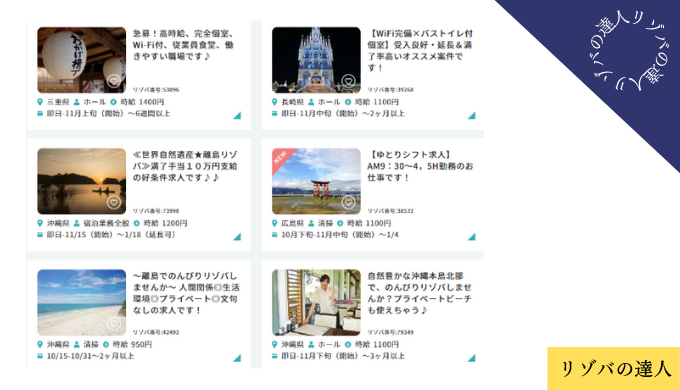This screenshot has width=680, height=390.
Task: Toggle heart on the Nagasaki illuminated castle listing
Action: (x=348, y=81)
